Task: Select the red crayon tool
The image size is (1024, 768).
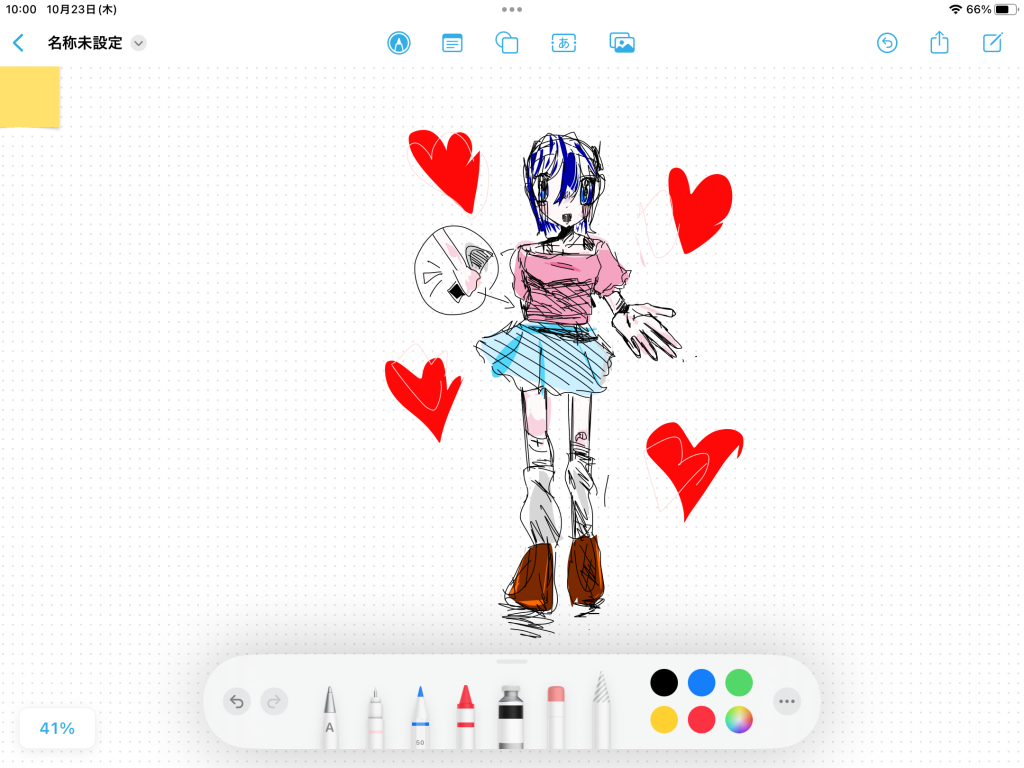Action: point(465,716)
